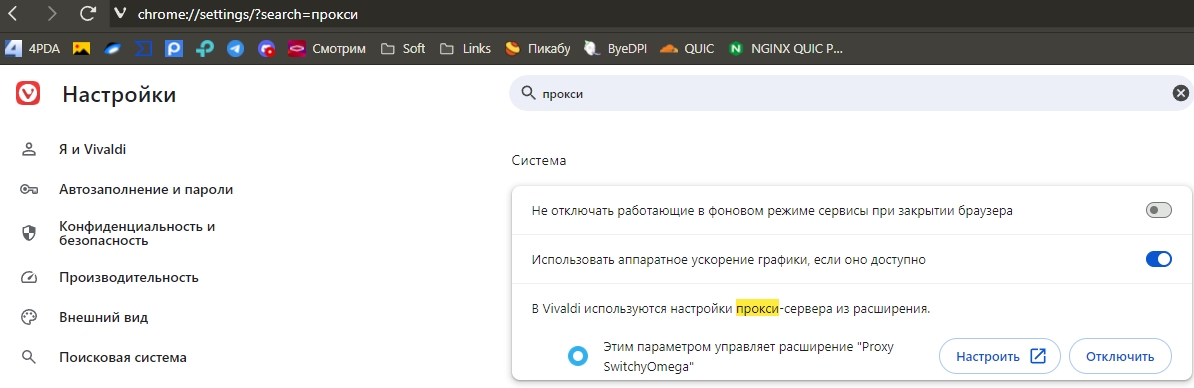Clear the settings search with the X button
1194x388 pixels.
1180,93
